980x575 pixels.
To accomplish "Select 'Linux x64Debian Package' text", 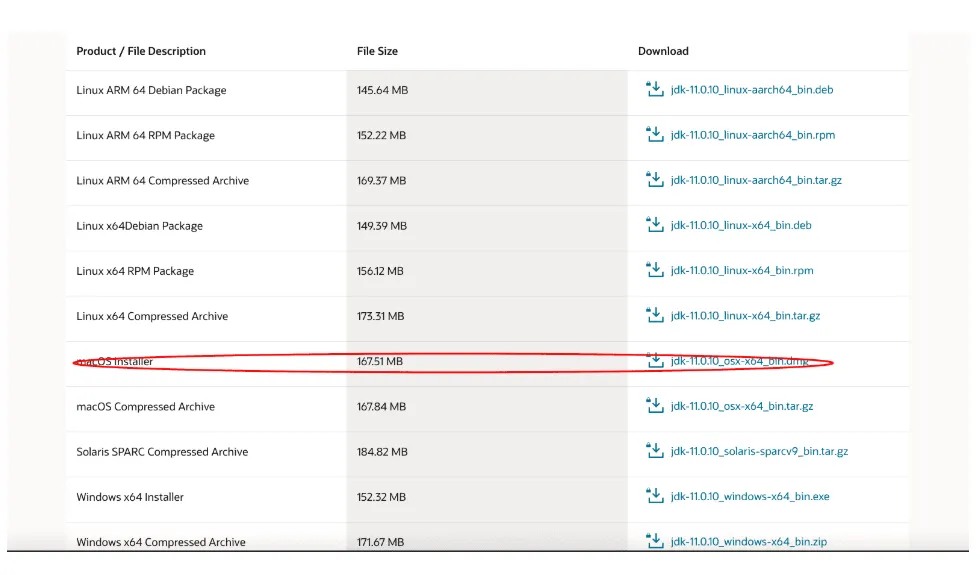I will coord(139,226).
